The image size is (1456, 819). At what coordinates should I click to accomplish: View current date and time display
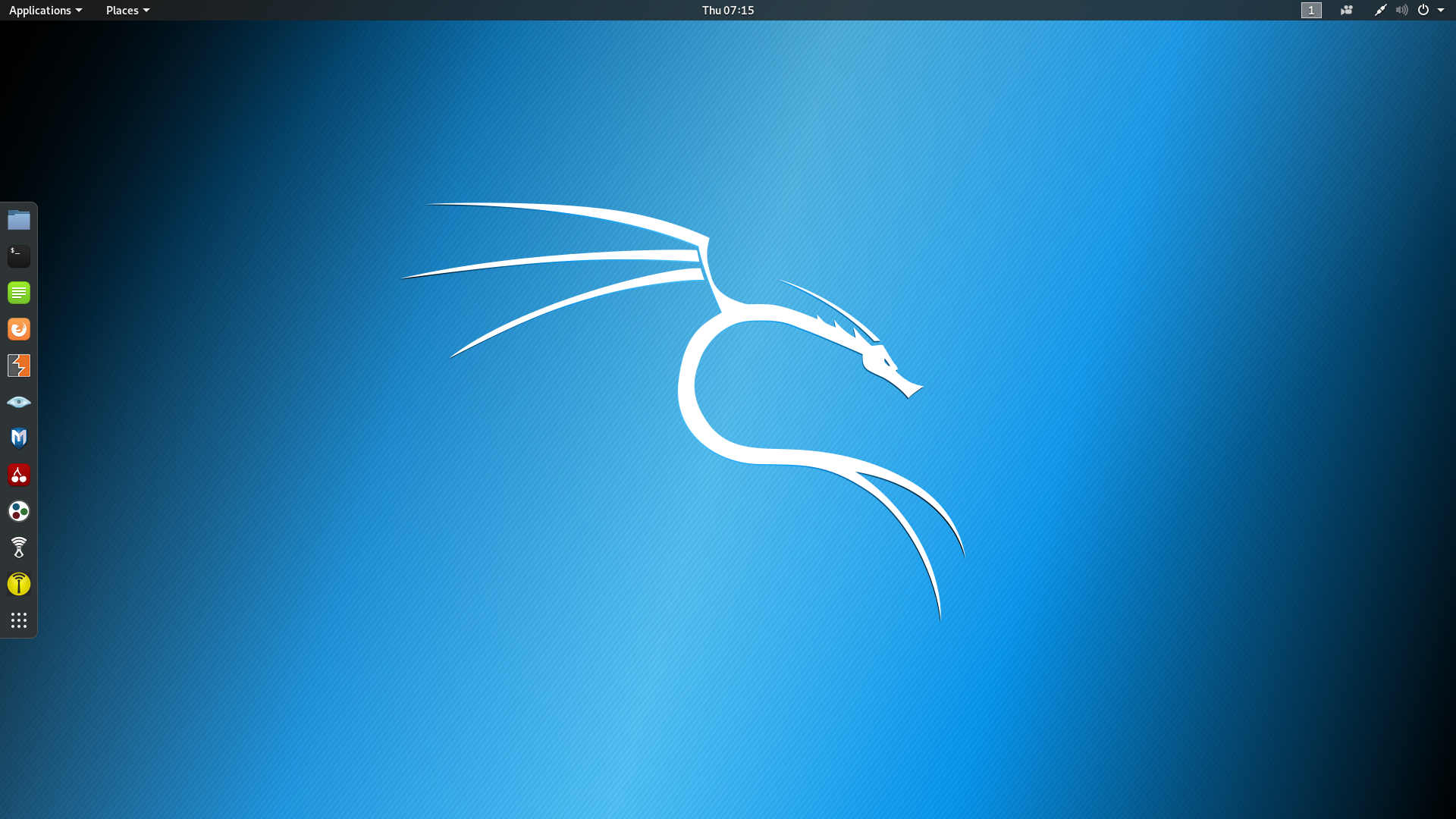[x=727, y=10]
